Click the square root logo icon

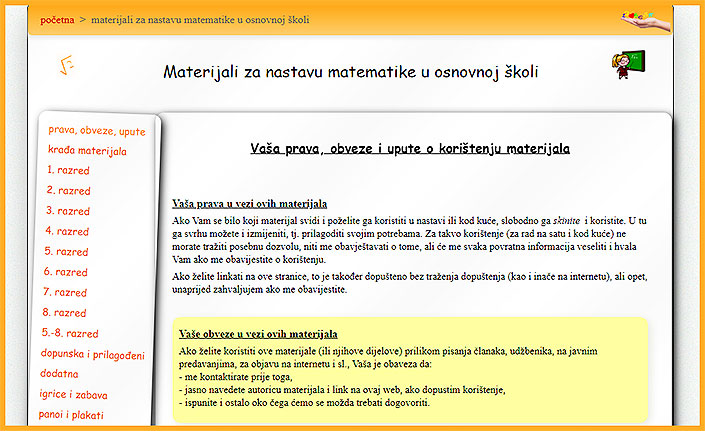[x=67, y=65]
